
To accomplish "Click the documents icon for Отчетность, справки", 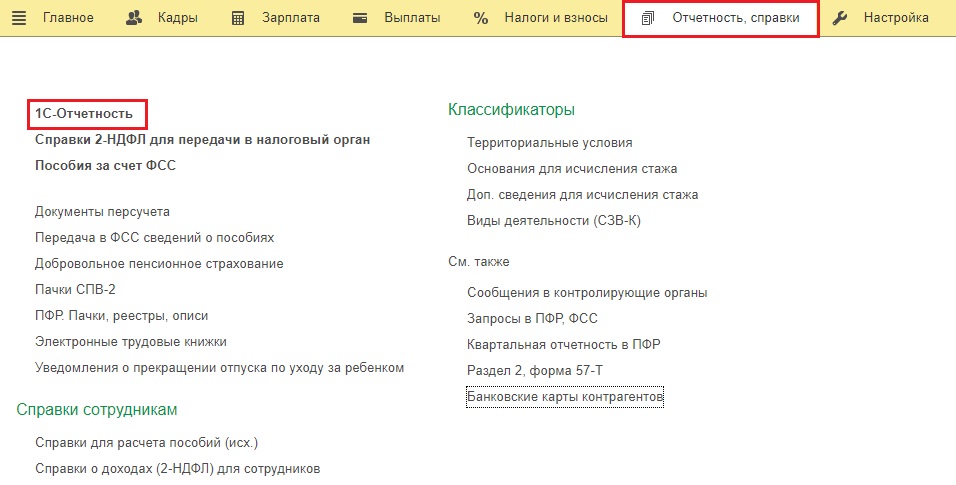I will 647,18.
